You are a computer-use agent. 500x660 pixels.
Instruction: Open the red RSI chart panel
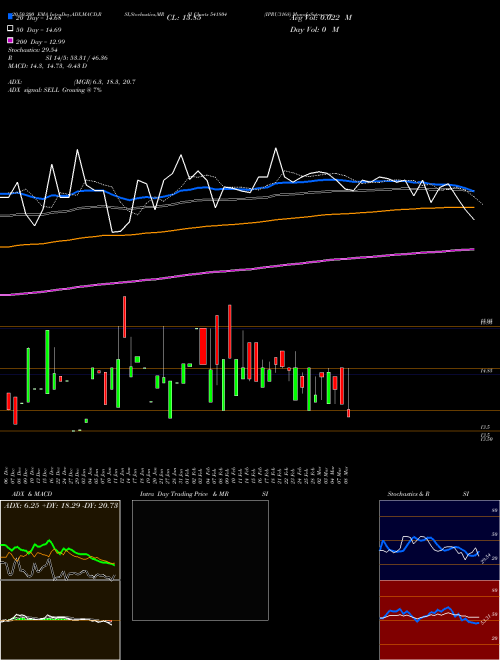pyautogui.click(x=439, y=620)
